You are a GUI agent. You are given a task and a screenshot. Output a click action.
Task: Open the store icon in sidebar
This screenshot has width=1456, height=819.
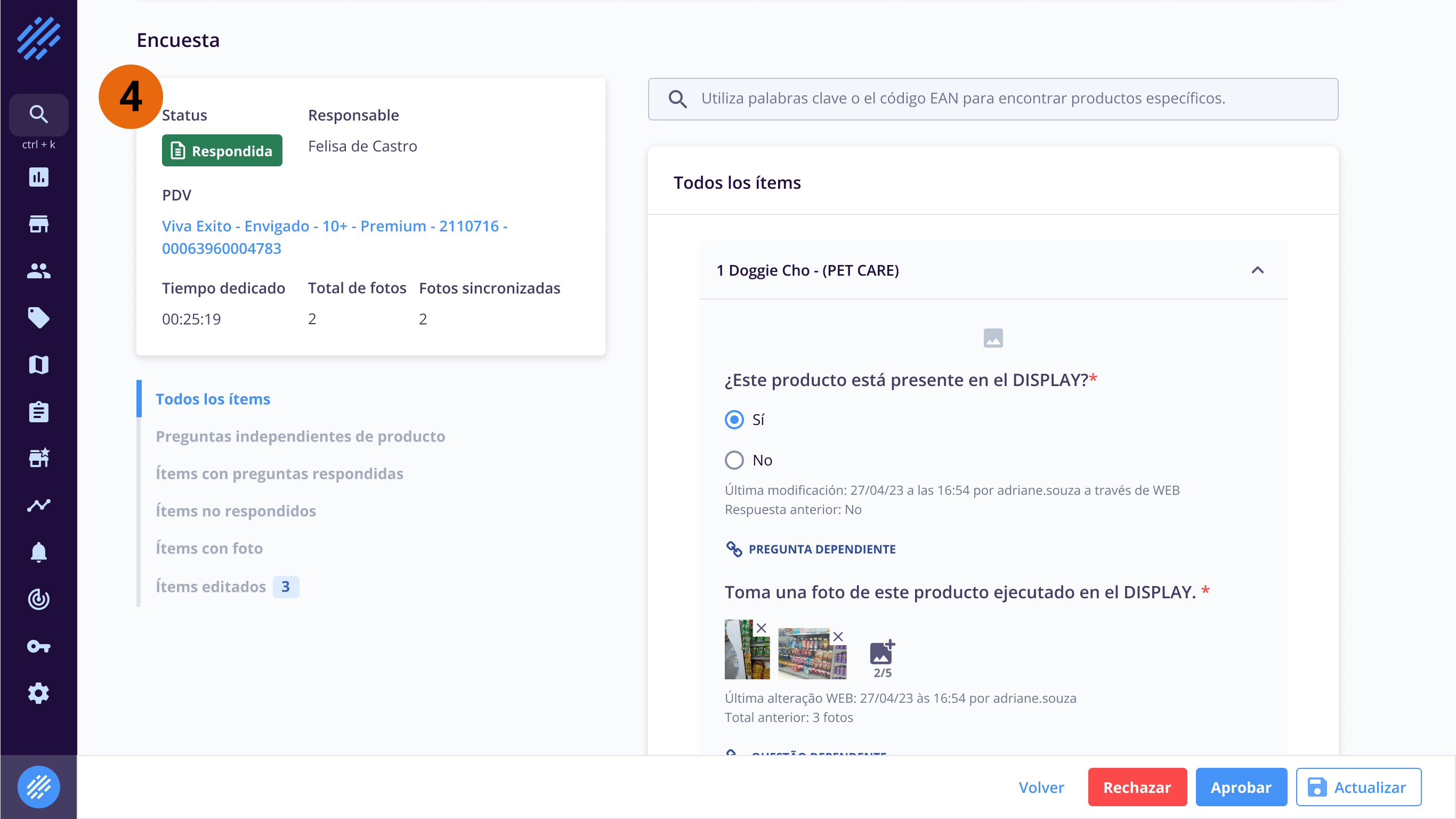click(x=38, y=224)
